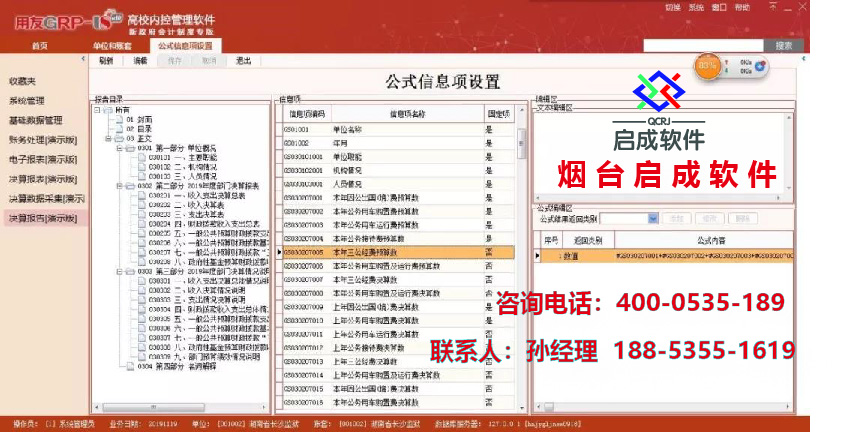Click the 固定项 column header
Image resolution: width=842 pixels, height=432 pixels.
(499, 114)
